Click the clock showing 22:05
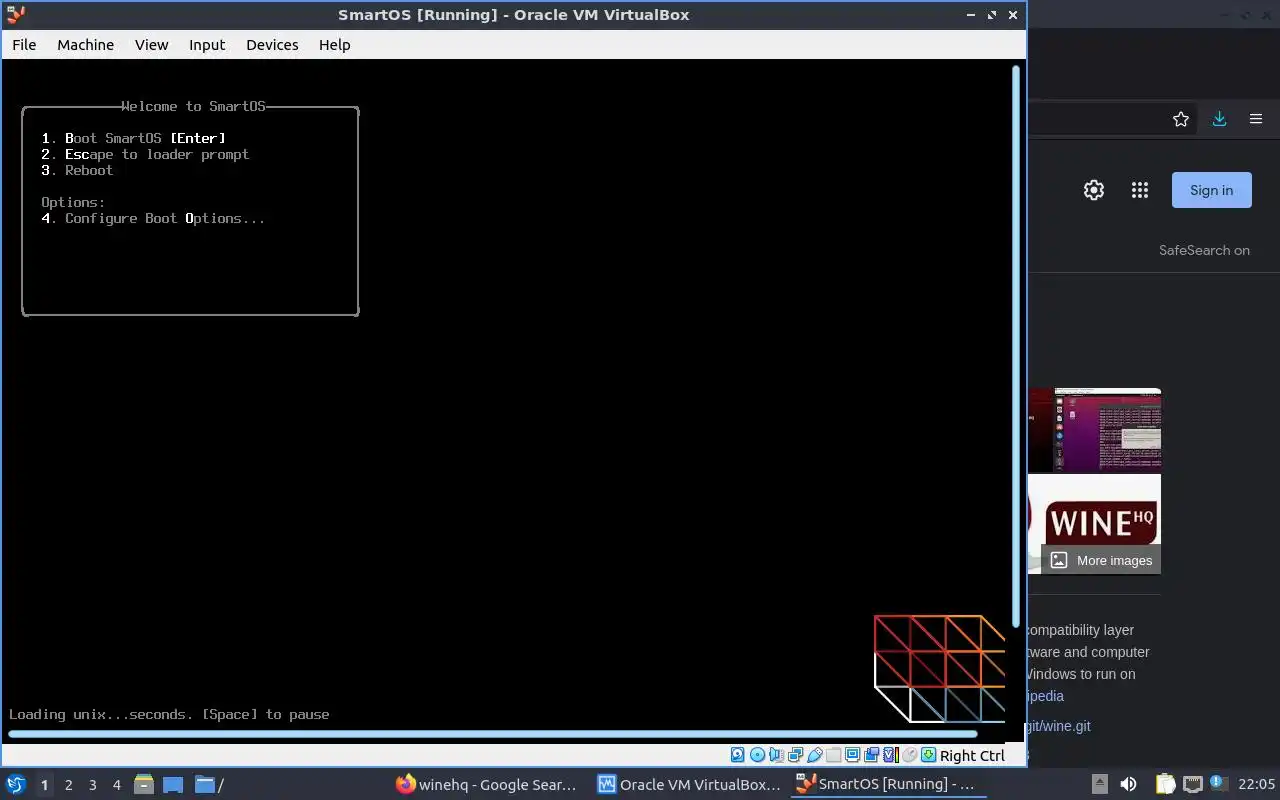The width and height of the screenshot is (1280, 800). (1256, 784)
